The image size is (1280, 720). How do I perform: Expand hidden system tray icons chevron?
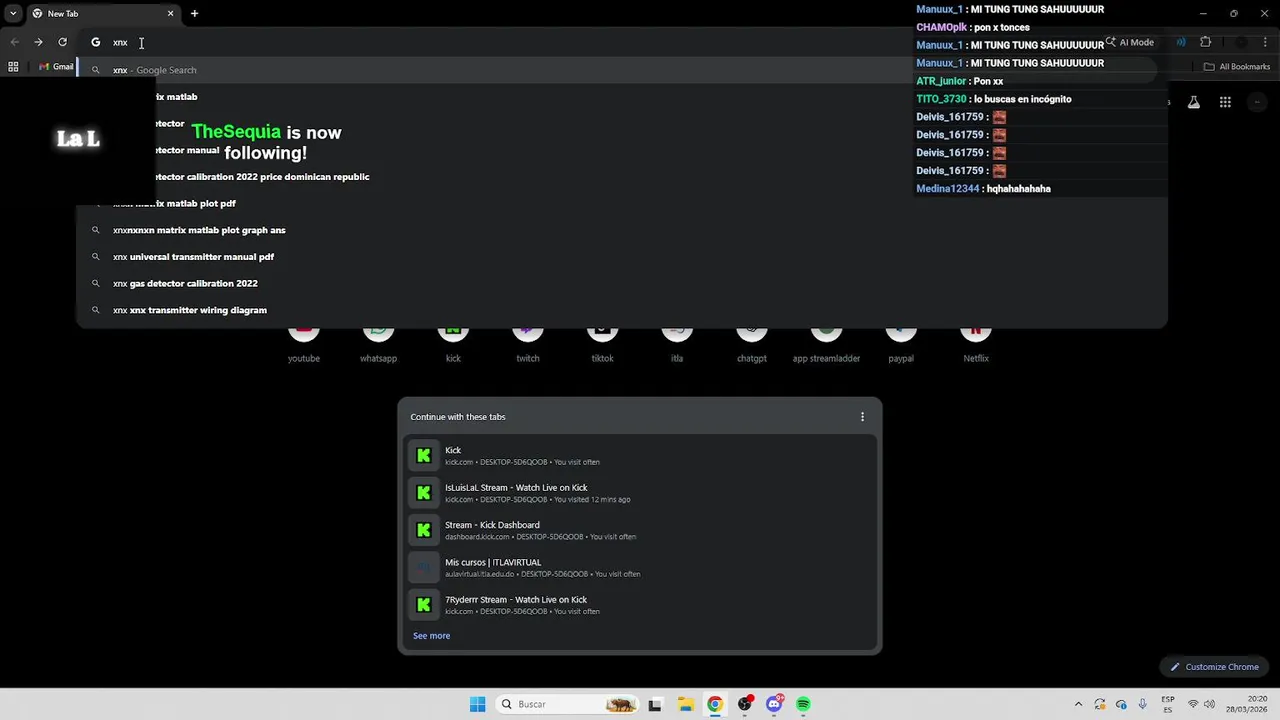tap(1078, 704)
